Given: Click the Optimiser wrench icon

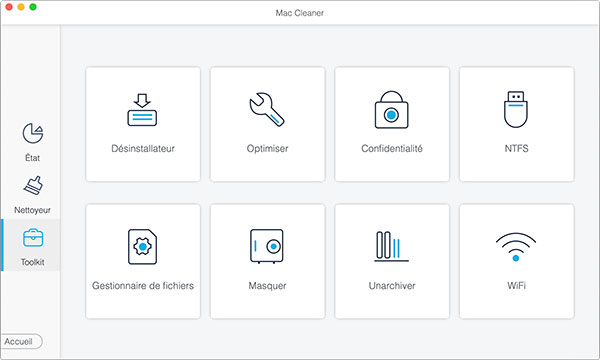Looking at the screenshot, I should coord(267,109).
